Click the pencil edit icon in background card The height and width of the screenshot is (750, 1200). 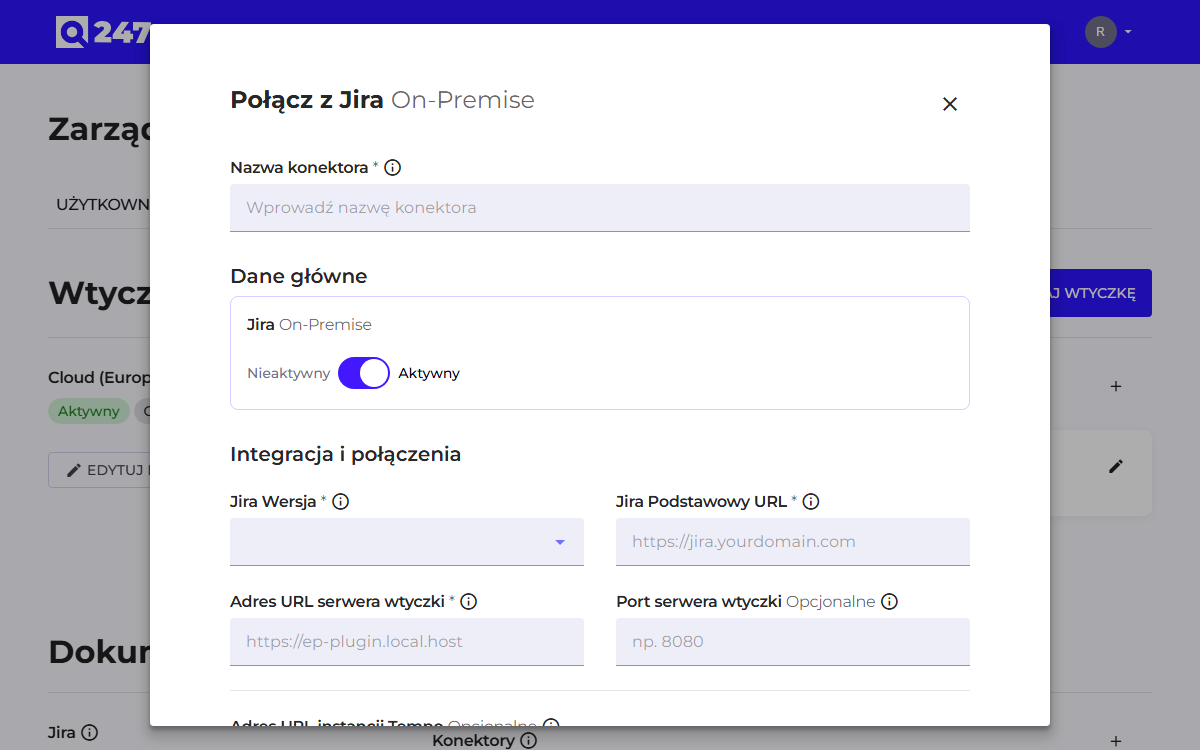pyautogui.click(x=1116, y=466)
